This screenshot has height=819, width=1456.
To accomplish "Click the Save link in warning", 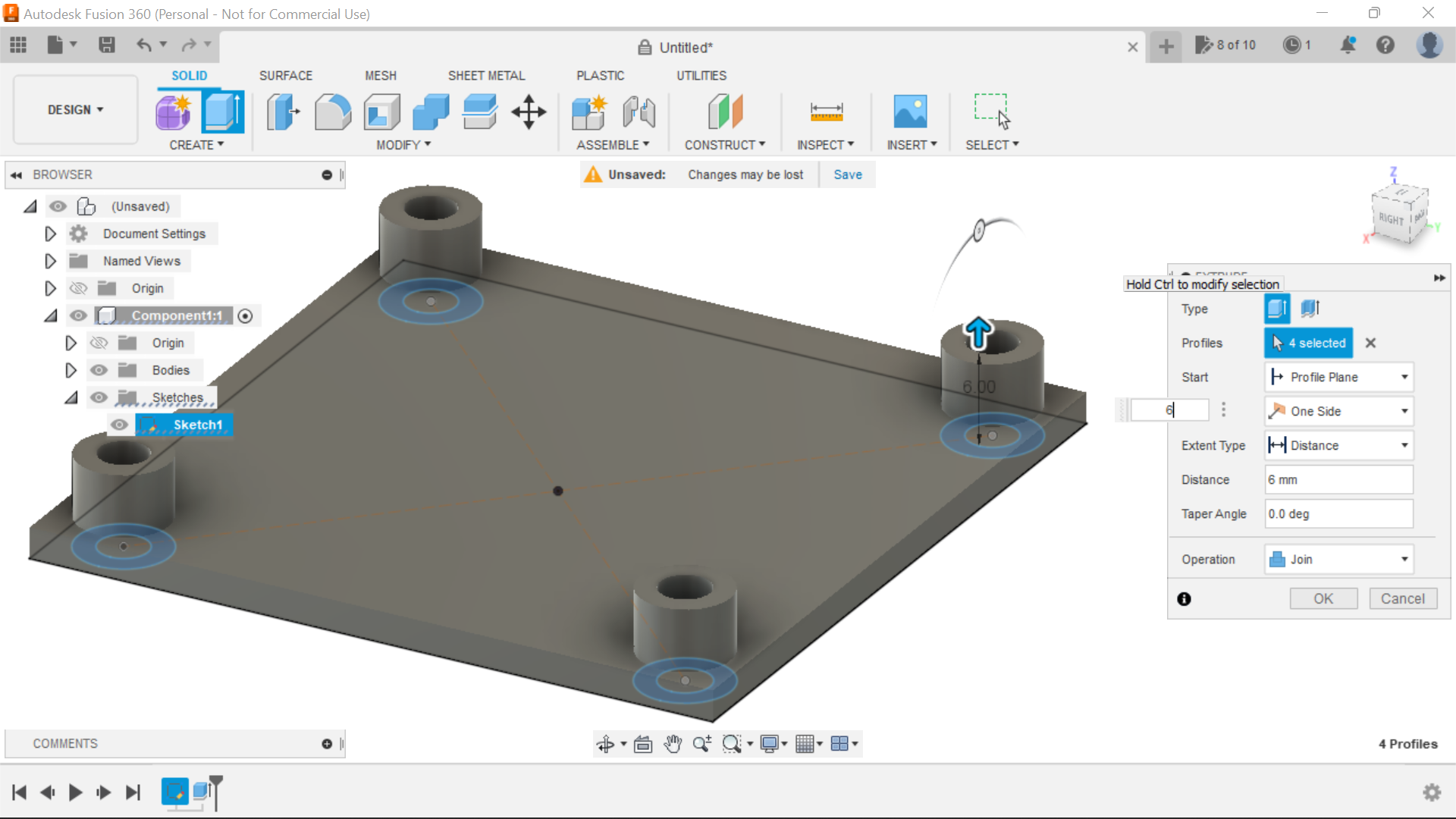I will pyautogui.click(x=848, y=174).
